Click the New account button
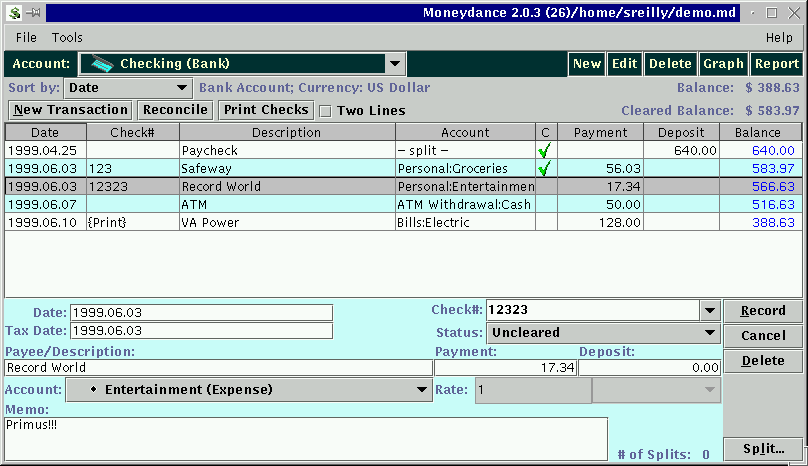The image size is (808, 466). (587, 64)
